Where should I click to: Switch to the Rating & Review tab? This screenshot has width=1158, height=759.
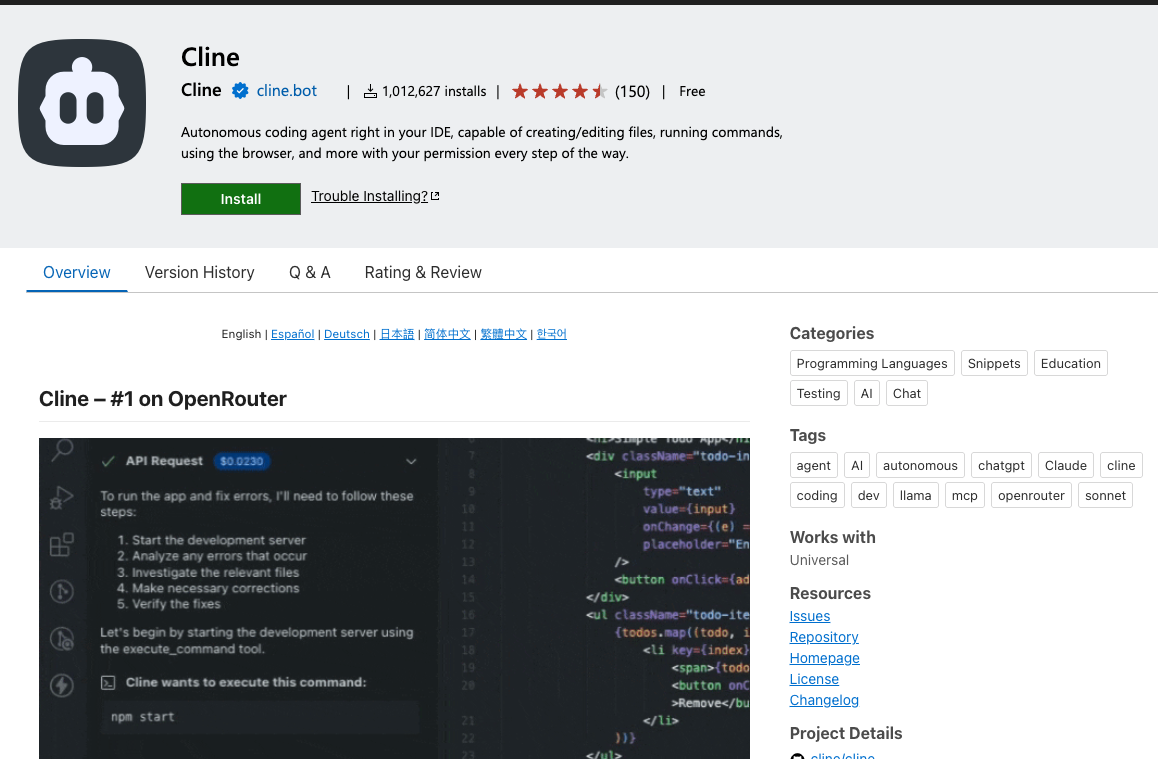pyautogui.click(x=423, y=272)
